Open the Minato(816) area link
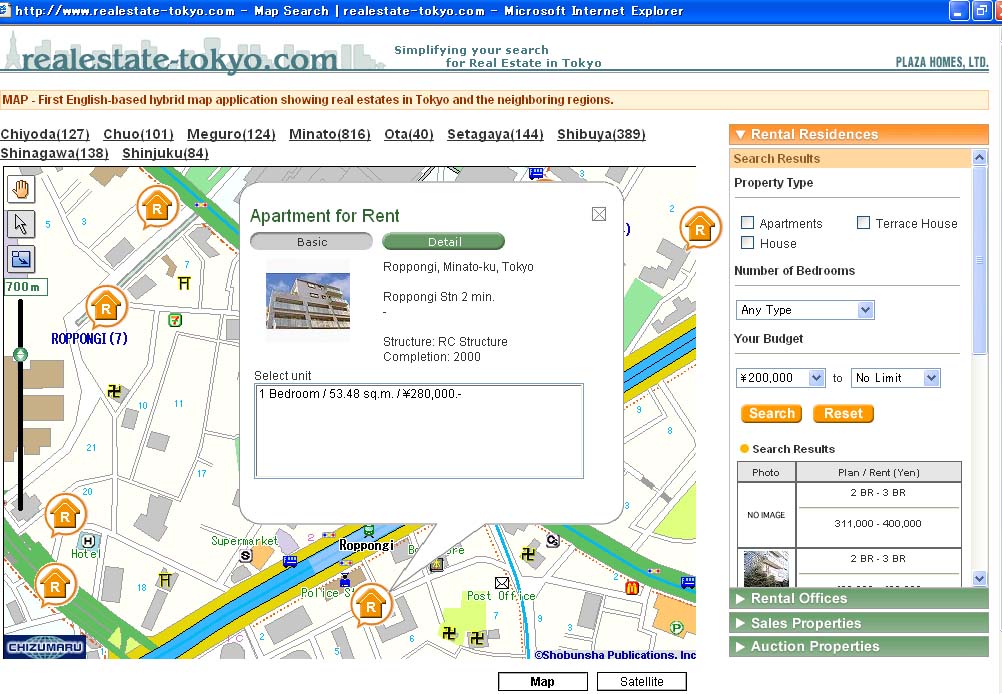 click(330, 134)
